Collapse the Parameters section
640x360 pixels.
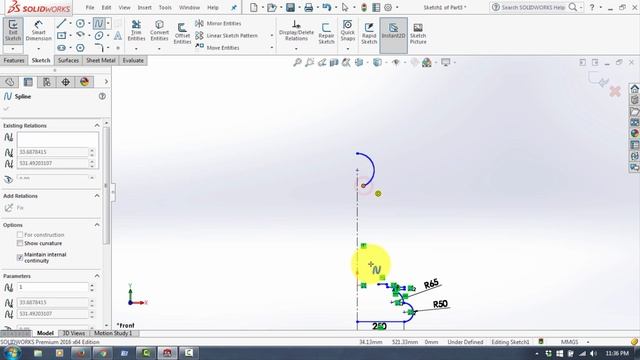pyautogui.click(x=97, y=276)
